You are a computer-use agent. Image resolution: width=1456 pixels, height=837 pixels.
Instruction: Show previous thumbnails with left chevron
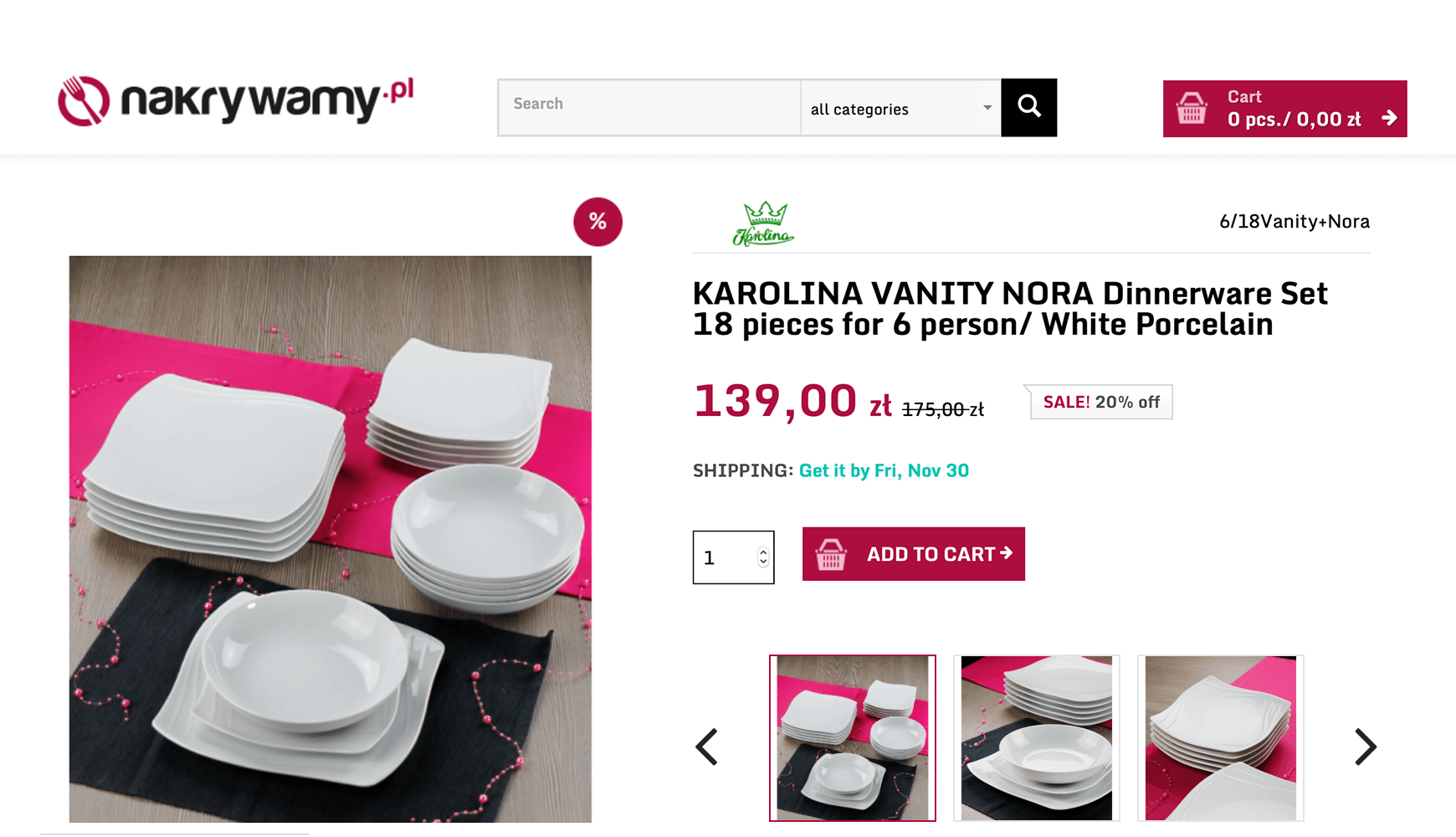707,747
